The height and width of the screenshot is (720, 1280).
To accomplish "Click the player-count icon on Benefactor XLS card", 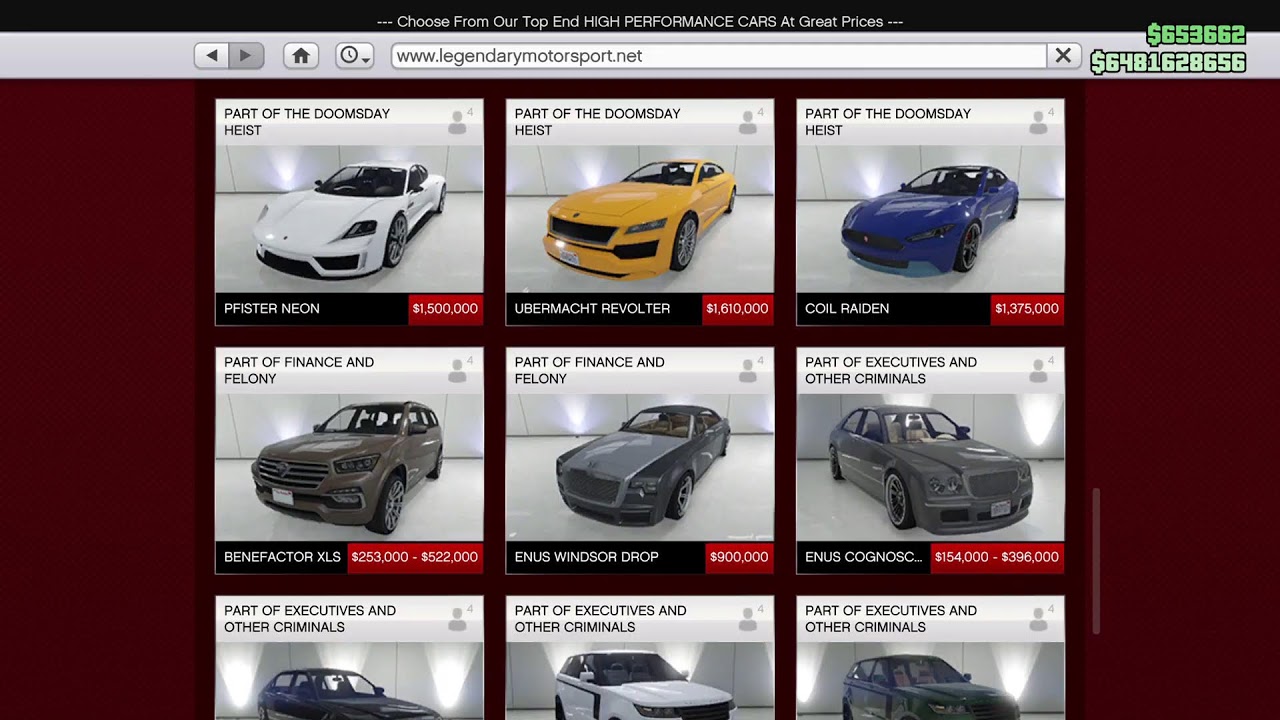I will (x=459, y=370).
